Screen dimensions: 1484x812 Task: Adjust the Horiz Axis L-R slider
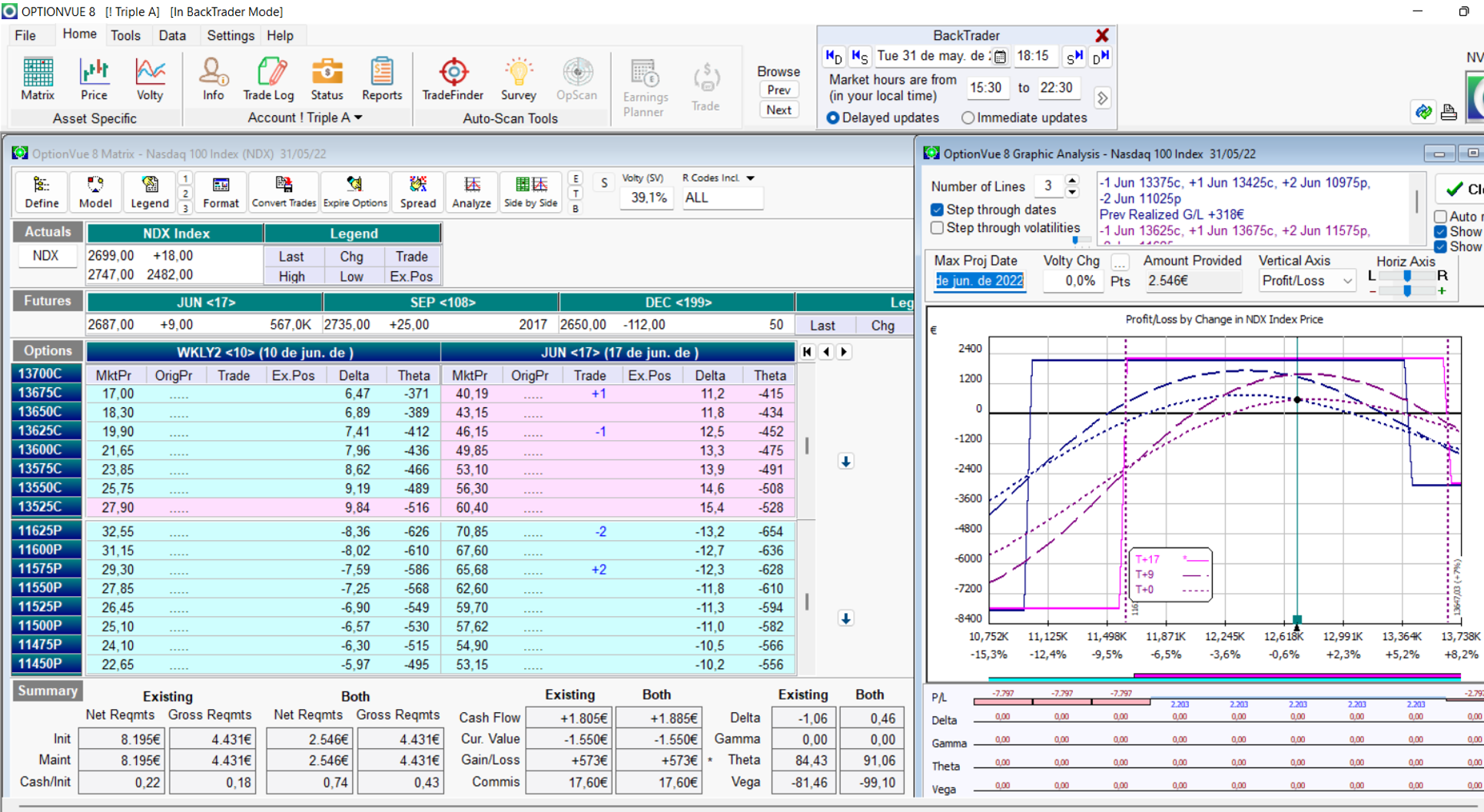coord(1406,276)
